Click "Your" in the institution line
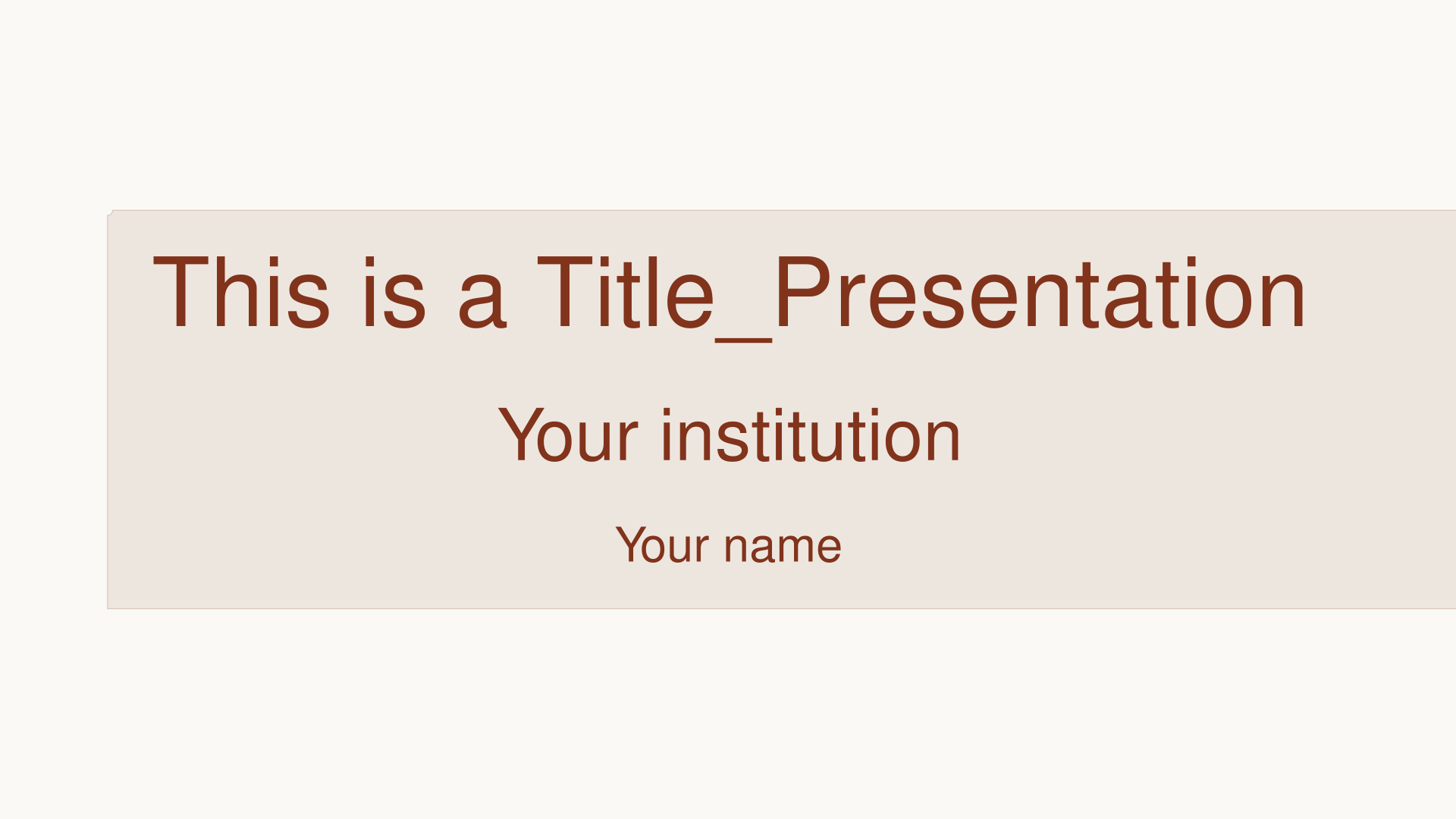 (x=569, y=435)
